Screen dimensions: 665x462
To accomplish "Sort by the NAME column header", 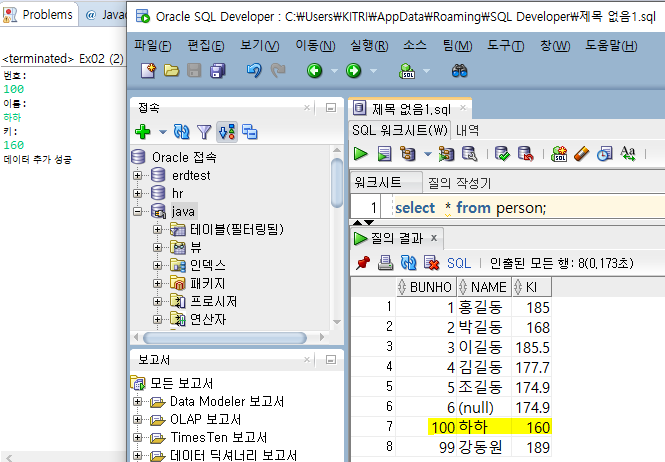I will click(484, 287).
